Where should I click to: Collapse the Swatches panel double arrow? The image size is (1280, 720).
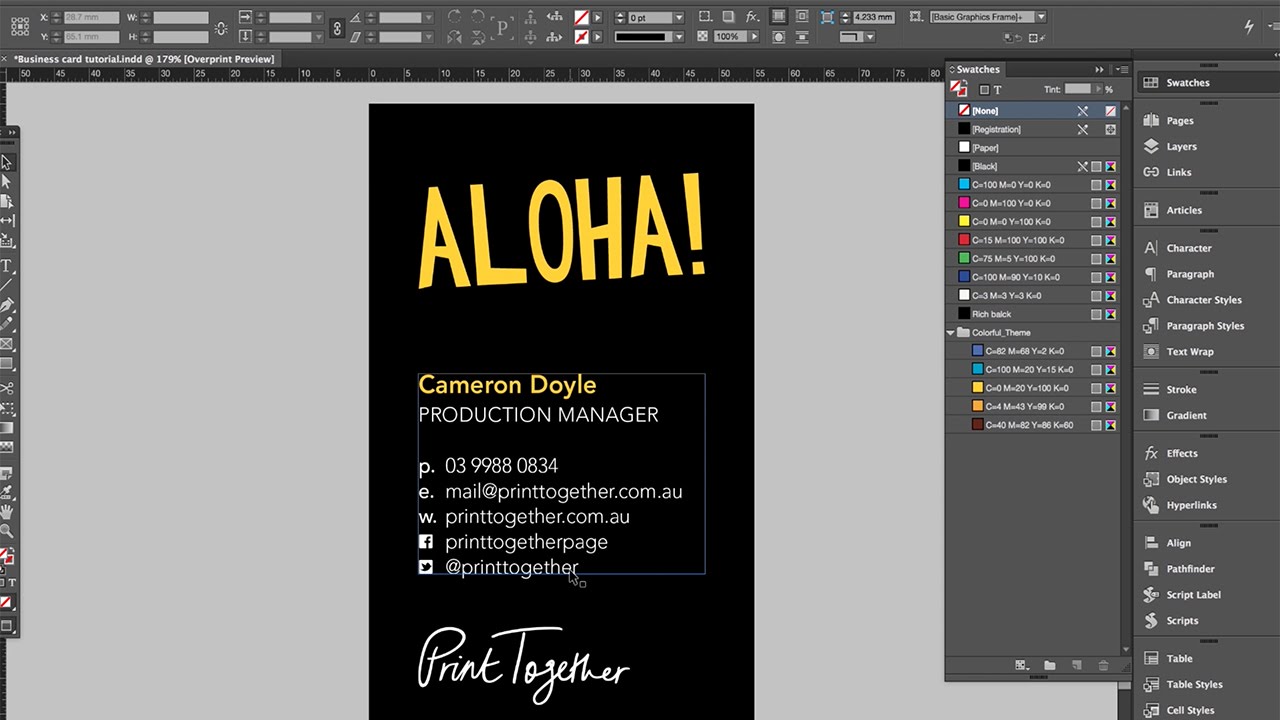pyautogui.click(x=1099, y=69)
